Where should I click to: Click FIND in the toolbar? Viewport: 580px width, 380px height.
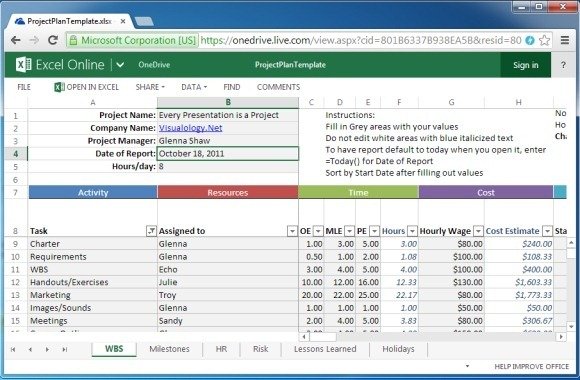pos(232,87)
